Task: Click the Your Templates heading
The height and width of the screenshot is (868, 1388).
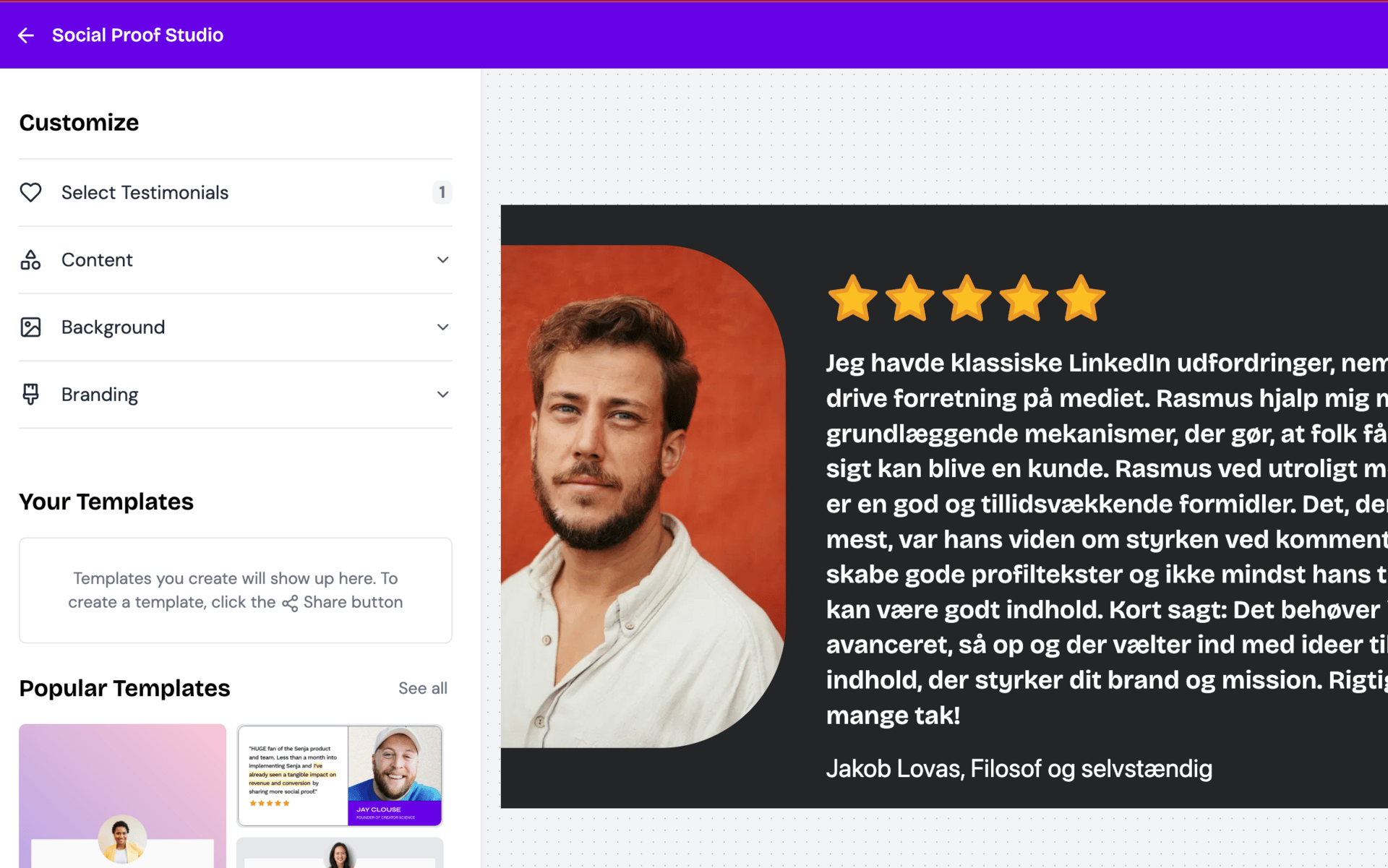Action: [x=106, y=501]
